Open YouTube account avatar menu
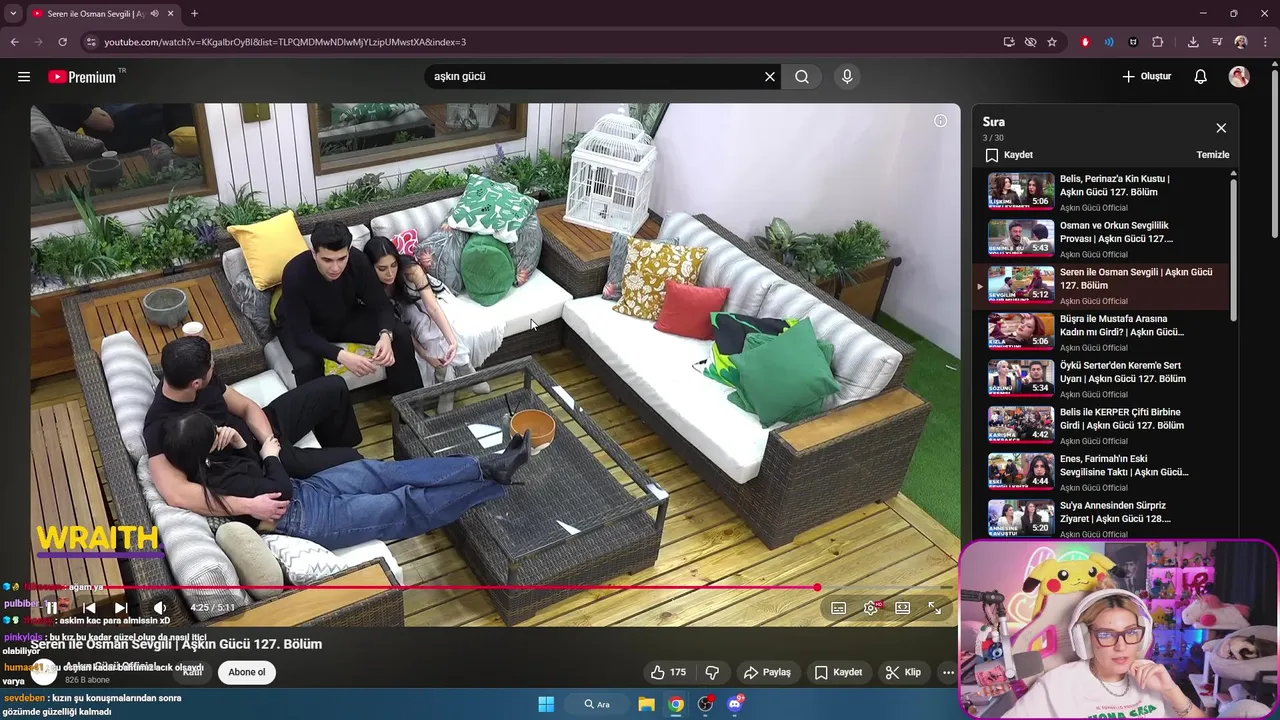The width and height of the screenshot is (1280, 720). point(1239,76)
